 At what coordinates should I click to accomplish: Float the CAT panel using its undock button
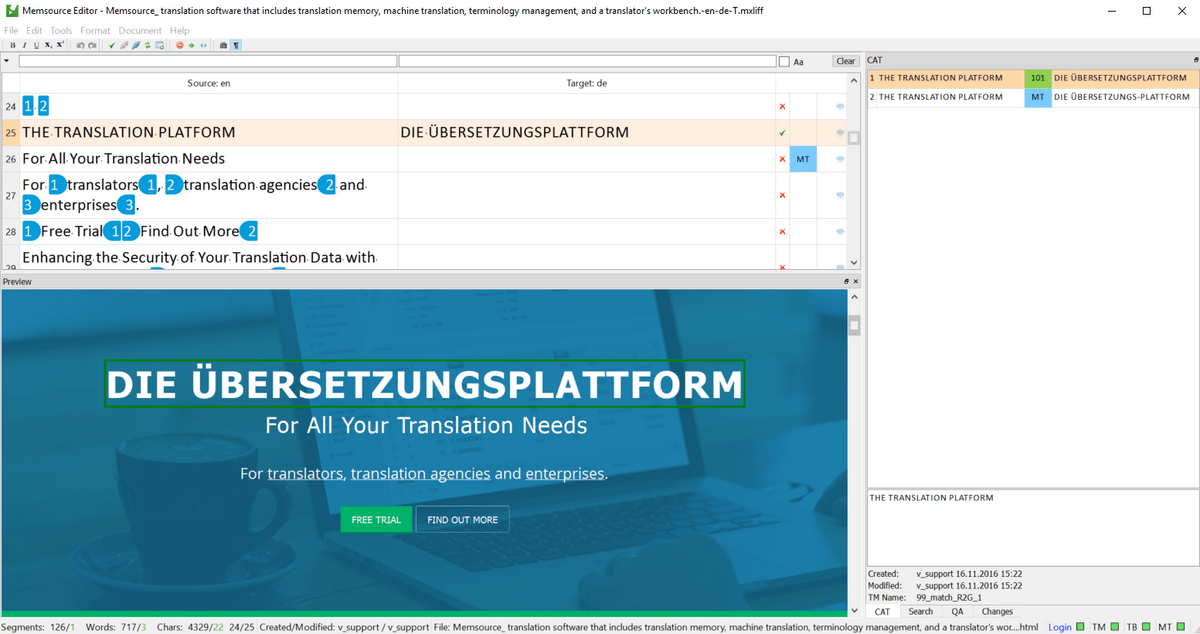tap(1195, 60)
